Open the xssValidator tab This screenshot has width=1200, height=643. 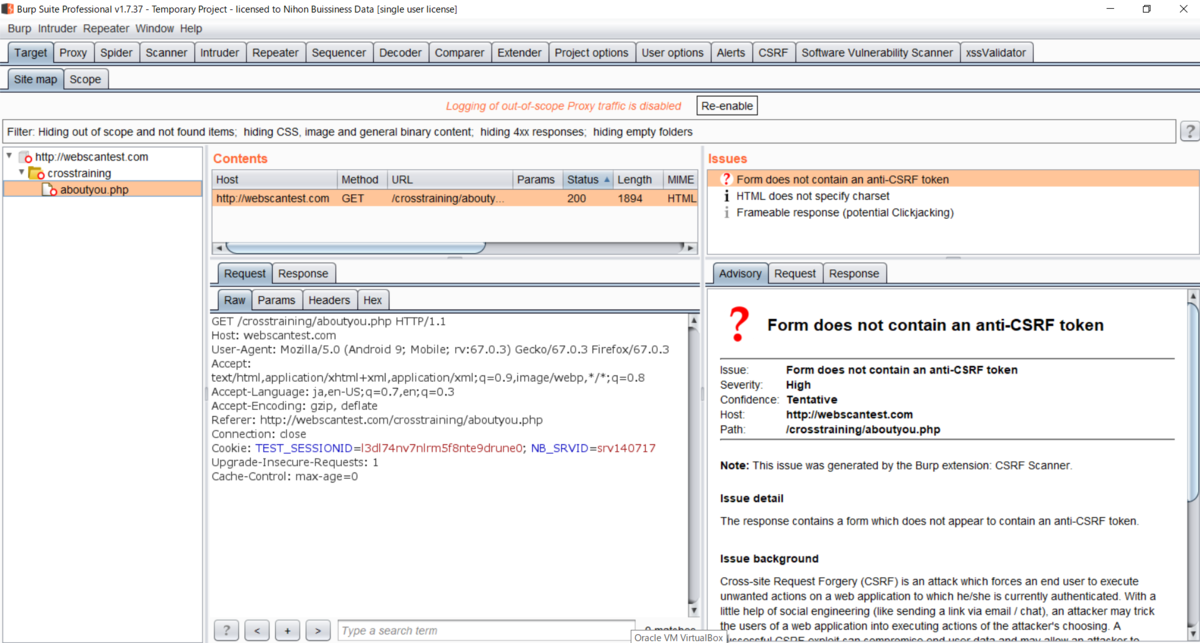click(x=996, y=53)
